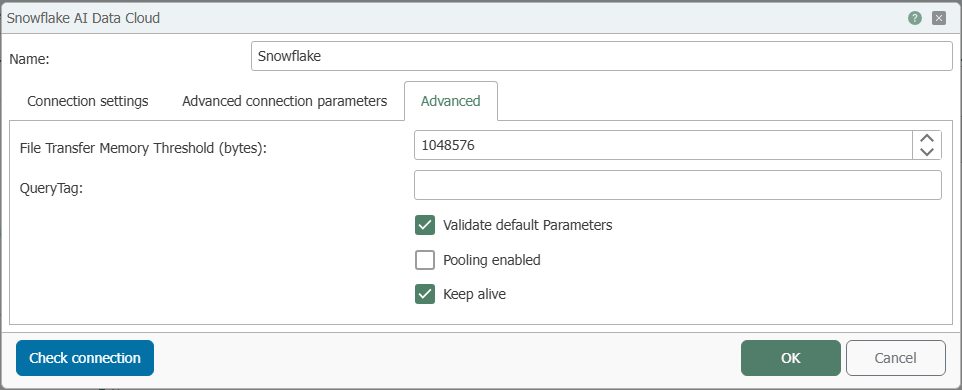
Task: Dismiss the dialog with Cancel
Action: click(x=896, y=358)
